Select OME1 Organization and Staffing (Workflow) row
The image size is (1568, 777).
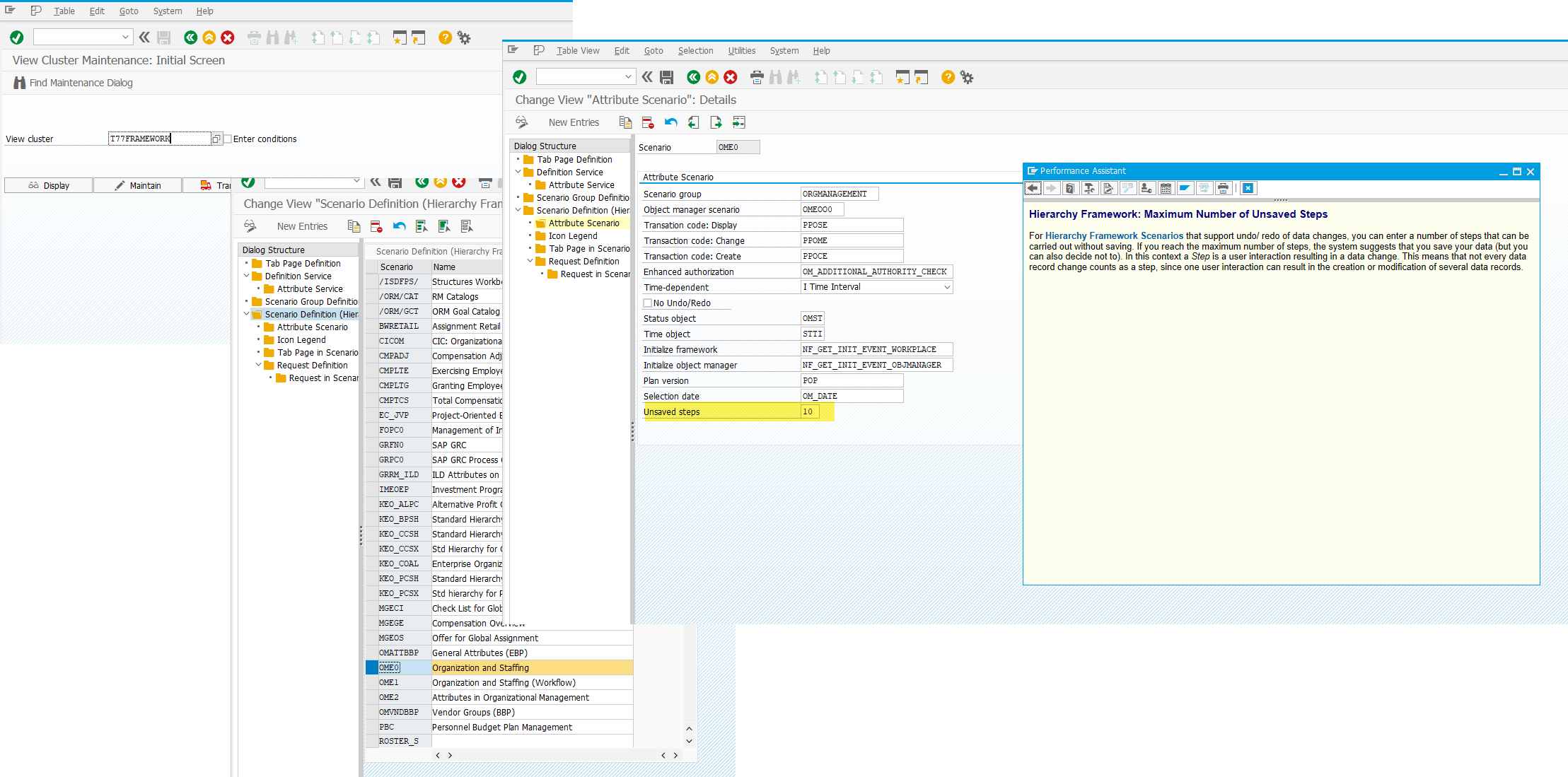499,682
